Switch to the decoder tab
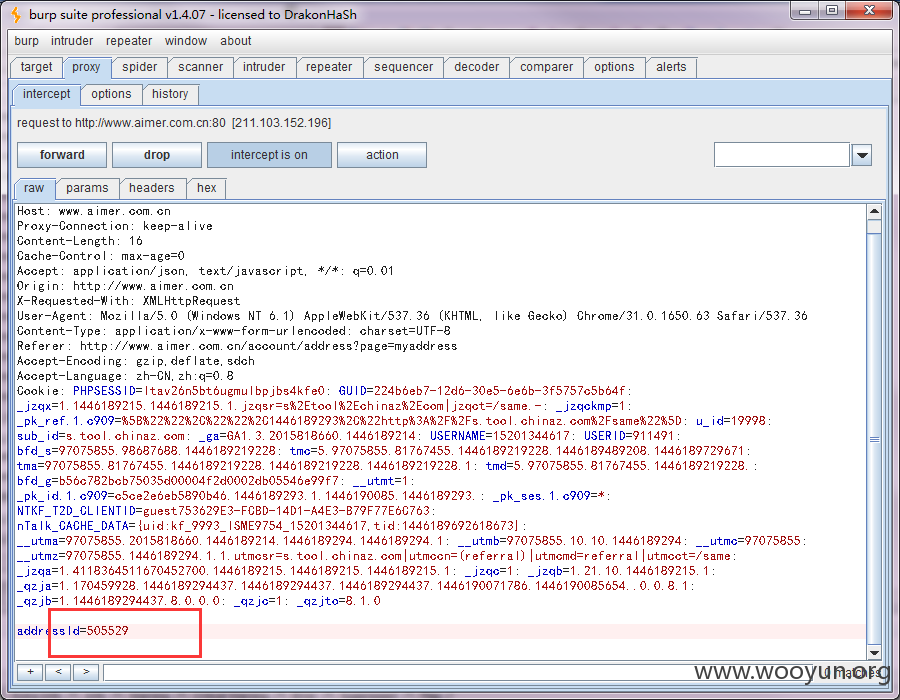The height and width of the screenshot is (700, 900). [476, 67]
